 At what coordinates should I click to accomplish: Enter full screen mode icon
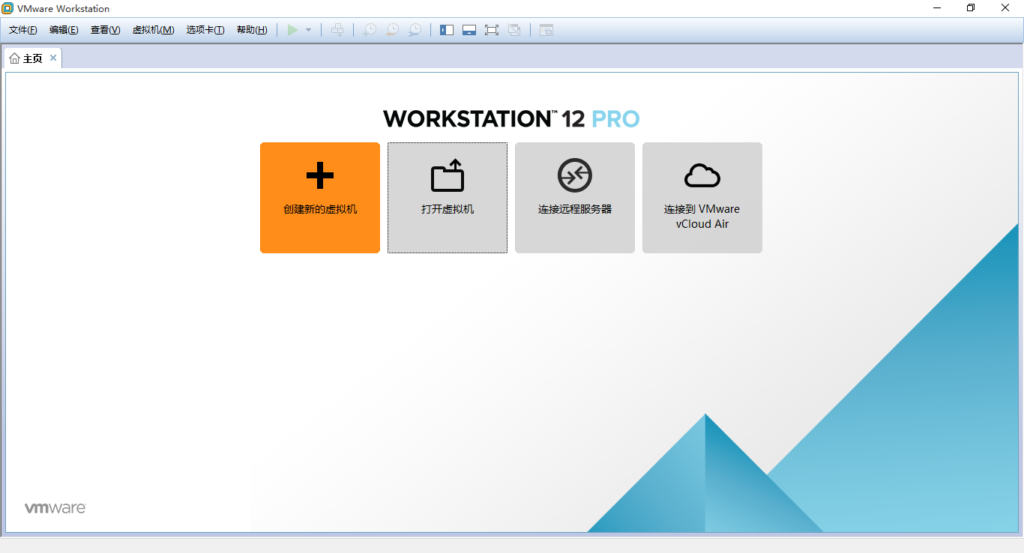click(491, 30)
